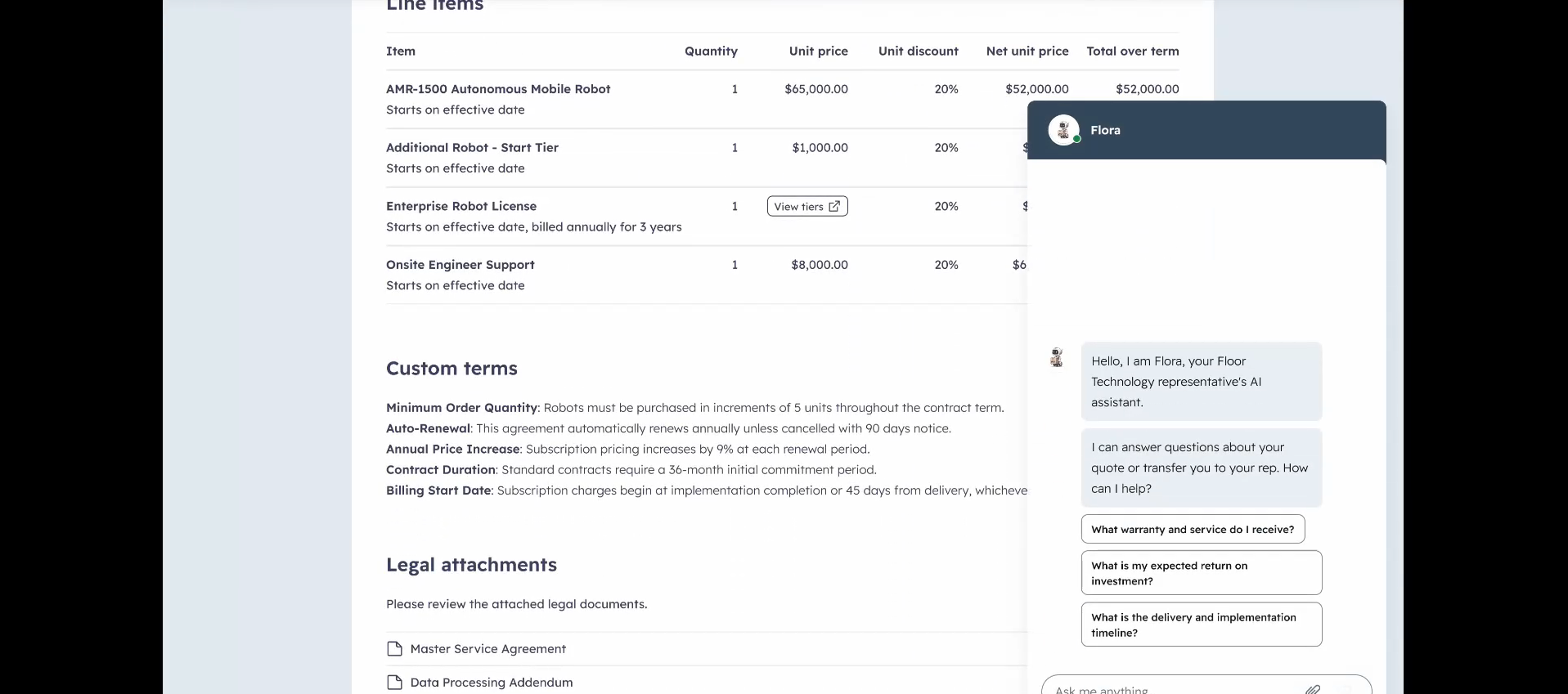1568x694 pixels.
Task: Click the green online status dot
Action: pos(1077,140)
